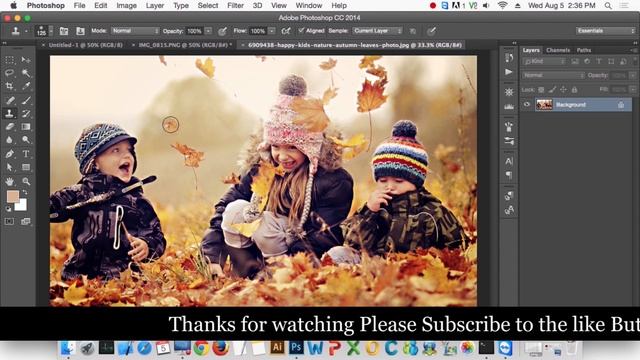Hide the Background layer eye icon

click(x=527, y=104)
